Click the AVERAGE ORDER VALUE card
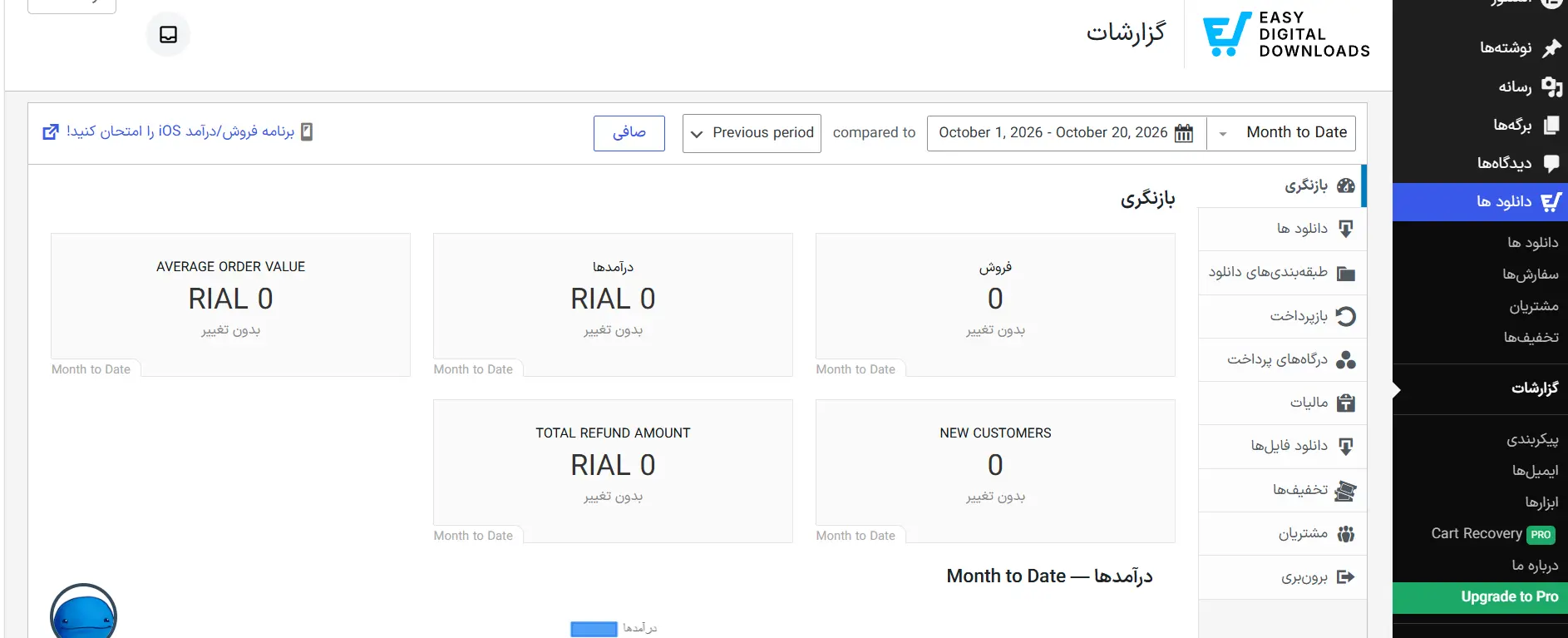The image size is (1568, 638). pyautogui.click(x=230, y=304)
